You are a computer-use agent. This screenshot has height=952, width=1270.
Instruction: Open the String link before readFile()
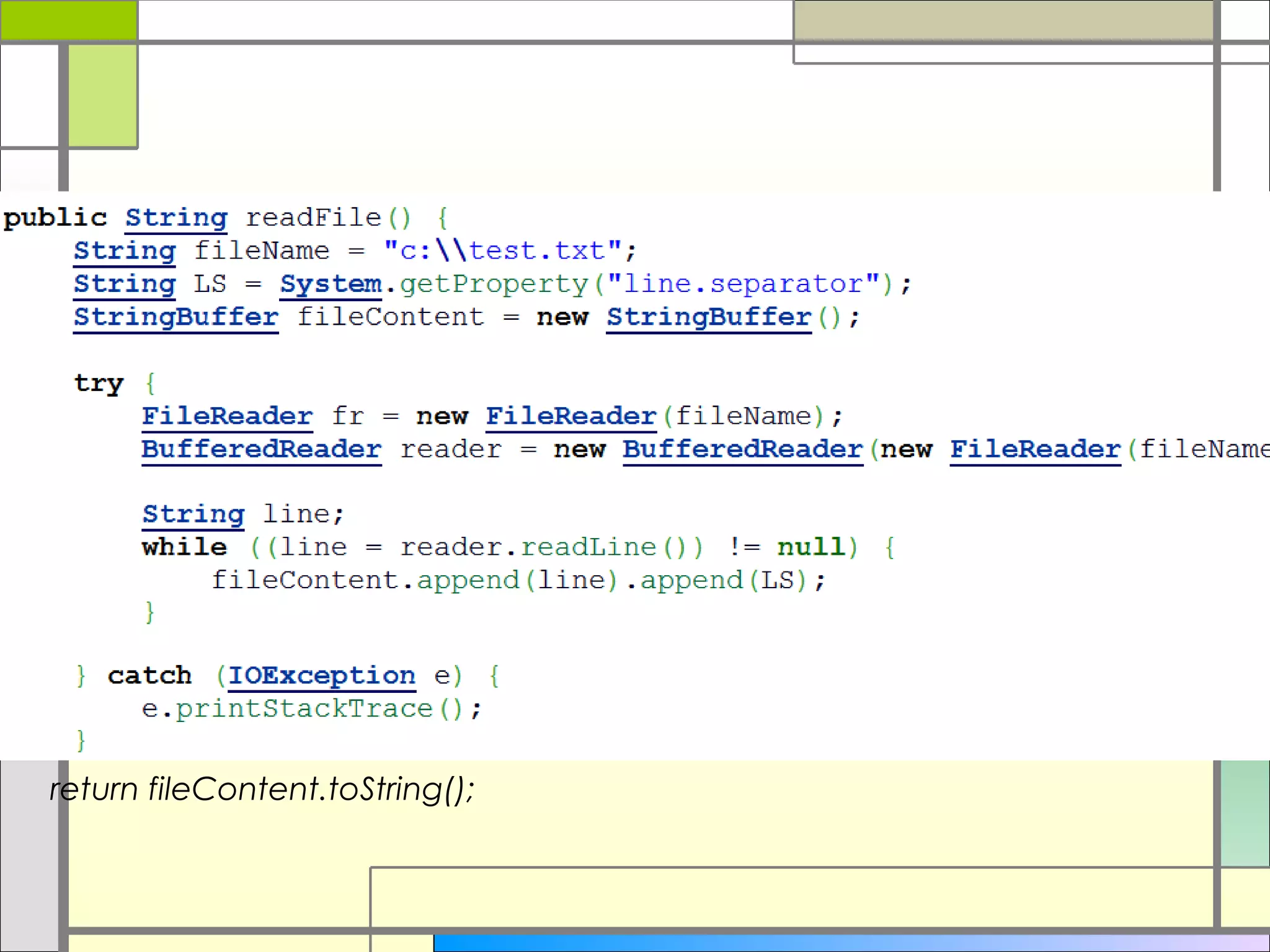[x=176, y=218]
